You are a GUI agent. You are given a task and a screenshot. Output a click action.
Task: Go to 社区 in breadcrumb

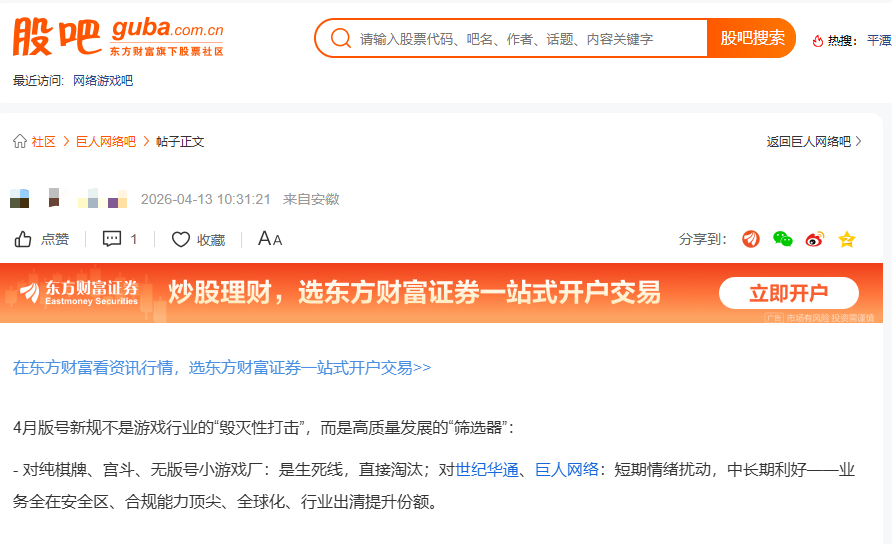point(43,142)
